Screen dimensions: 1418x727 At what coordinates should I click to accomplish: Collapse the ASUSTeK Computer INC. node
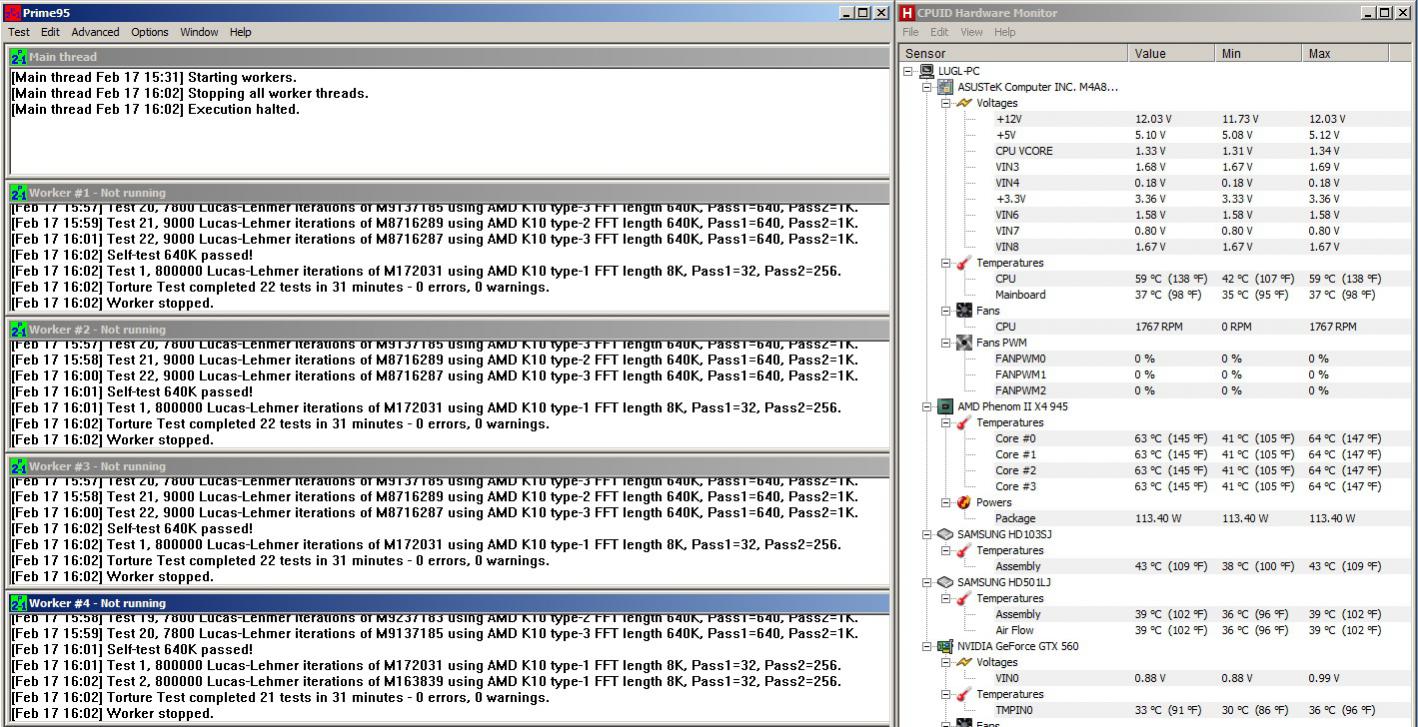(x=927, y=87)
